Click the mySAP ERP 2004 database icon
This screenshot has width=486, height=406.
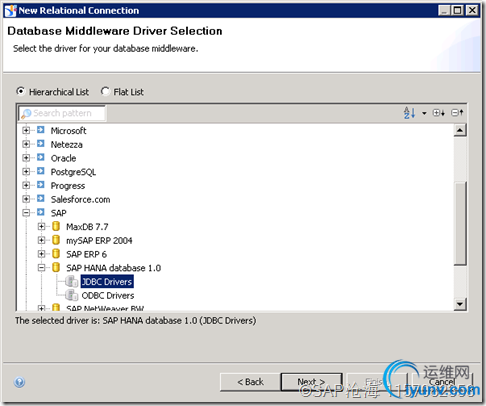tap(56, 240)
